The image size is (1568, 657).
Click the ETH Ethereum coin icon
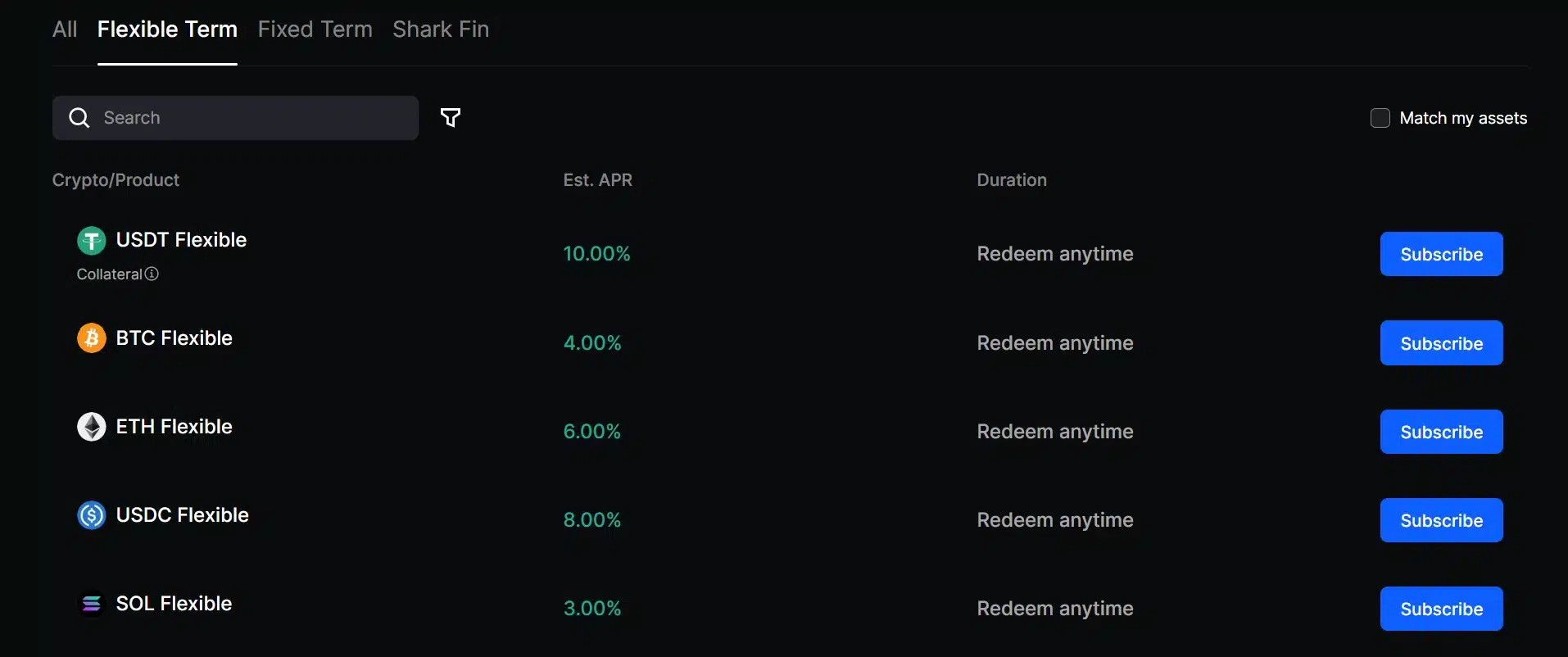[x=91, y=426]
